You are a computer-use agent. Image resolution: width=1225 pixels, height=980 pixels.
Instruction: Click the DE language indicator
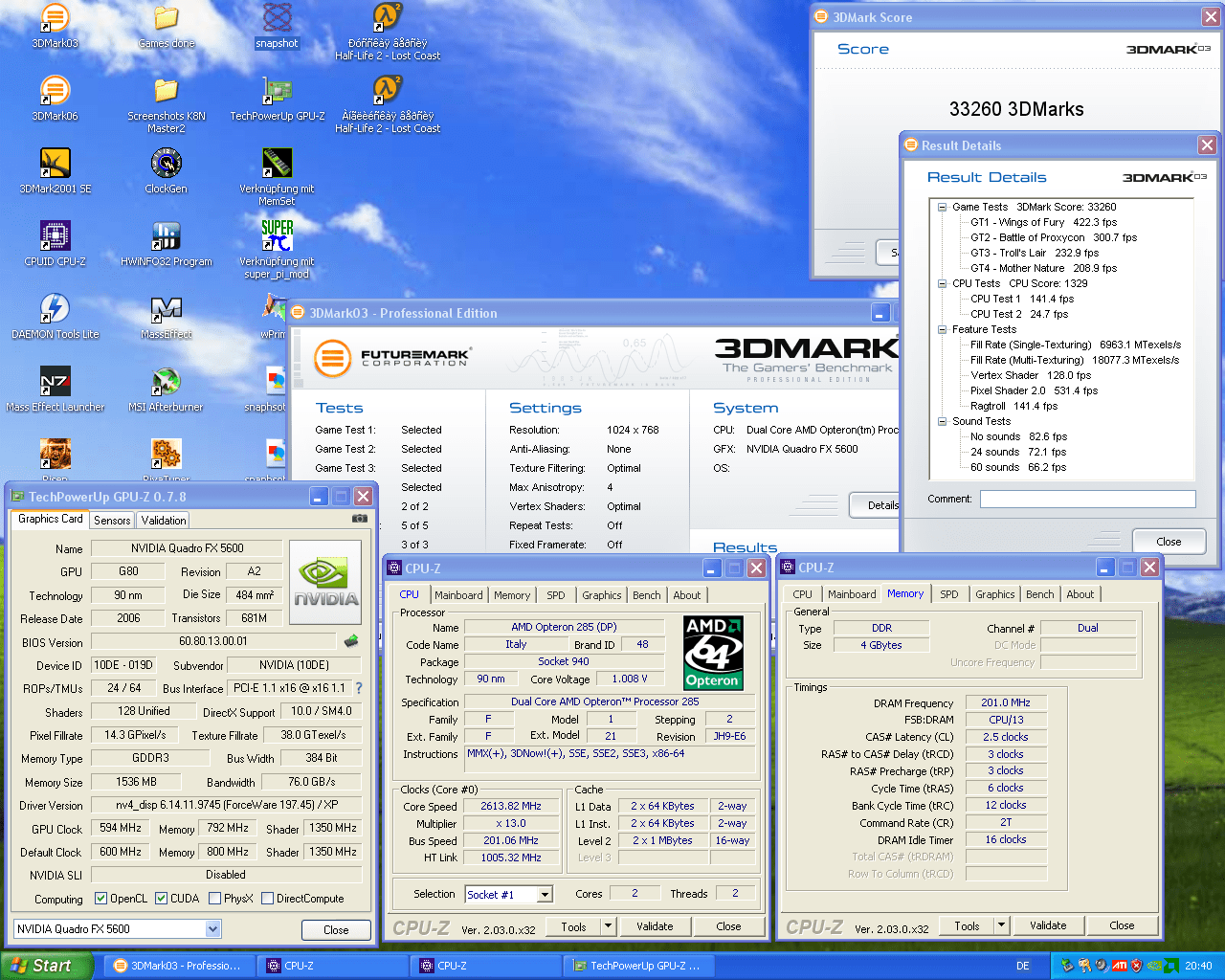coord(1023,966)
